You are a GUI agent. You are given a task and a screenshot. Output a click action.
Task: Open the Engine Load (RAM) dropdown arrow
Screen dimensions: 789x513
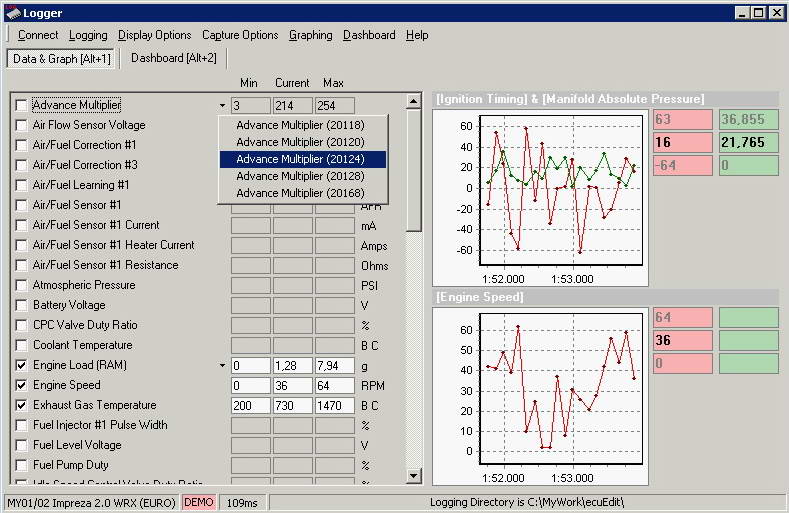[x=222, y=365]
